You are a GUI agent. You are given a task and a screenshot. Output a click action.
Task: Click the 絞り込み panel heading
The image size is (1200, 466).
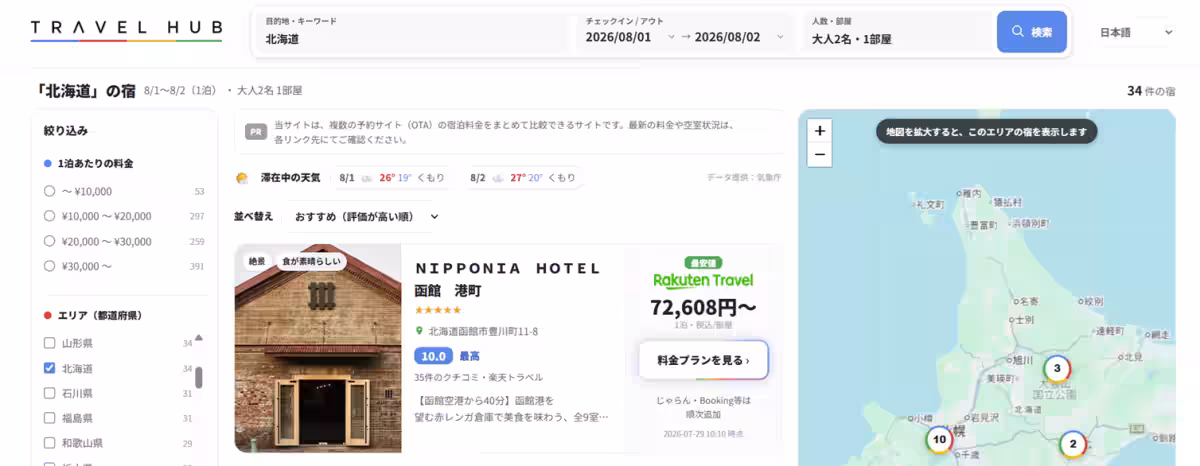[x=66, y=130]
